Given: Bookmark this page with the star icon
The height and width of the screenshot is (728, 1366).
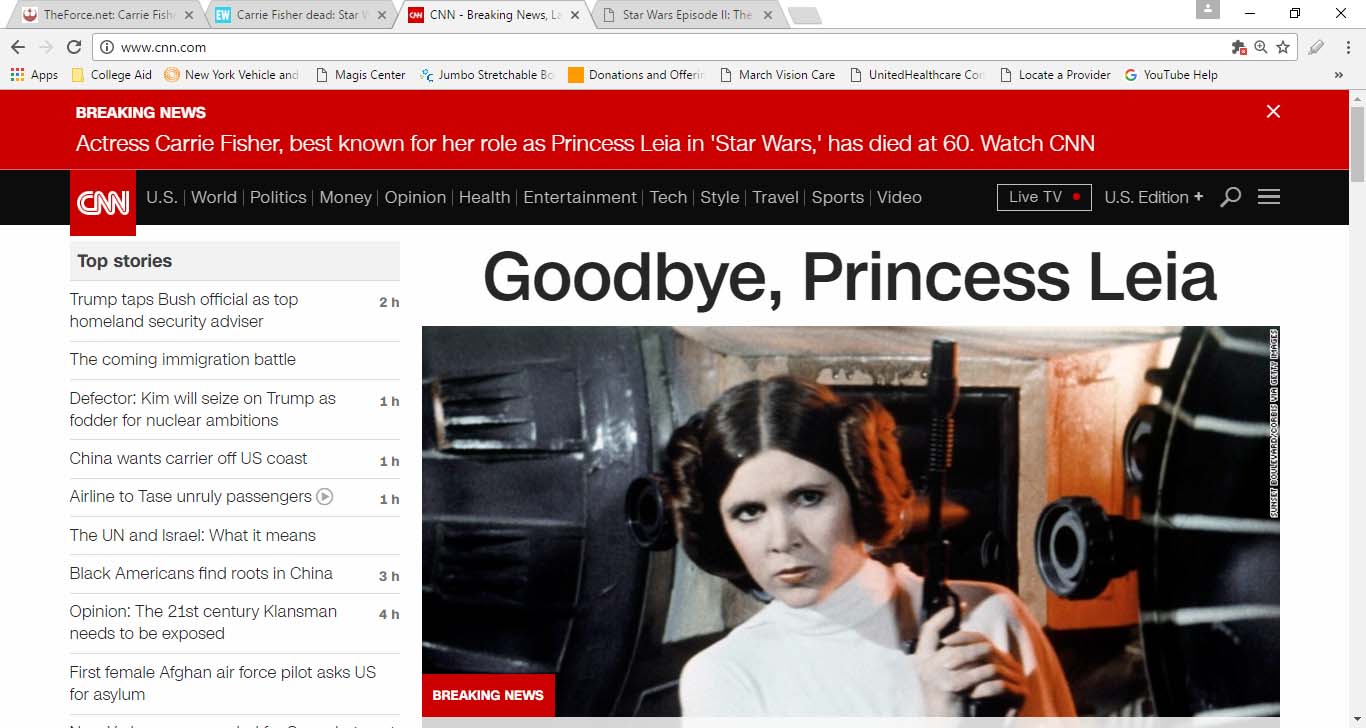Looking at the screenshot, I should [x=1283, y=47].
